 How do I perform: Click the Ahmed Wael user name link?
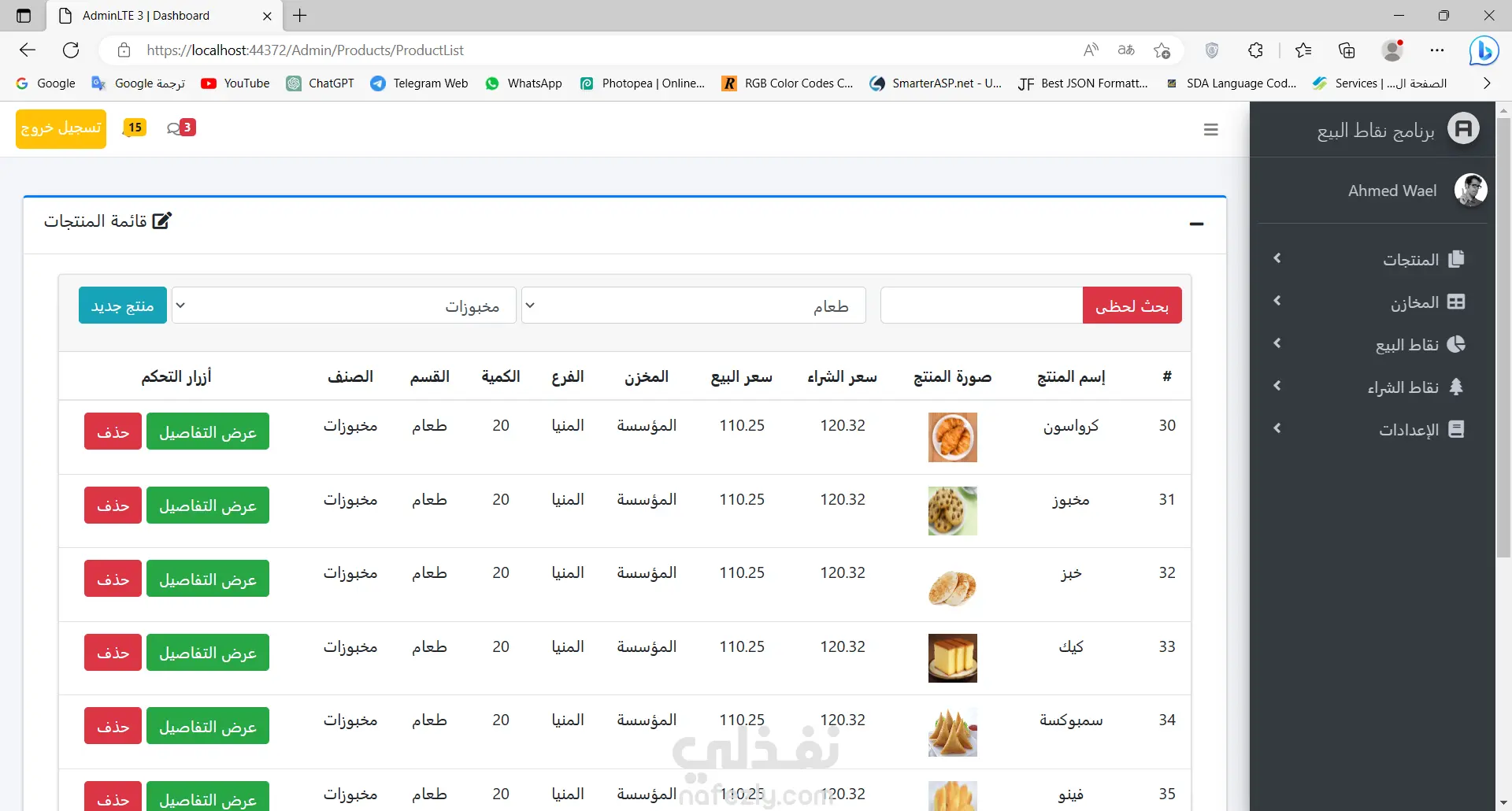click(x=1392, y=191)
